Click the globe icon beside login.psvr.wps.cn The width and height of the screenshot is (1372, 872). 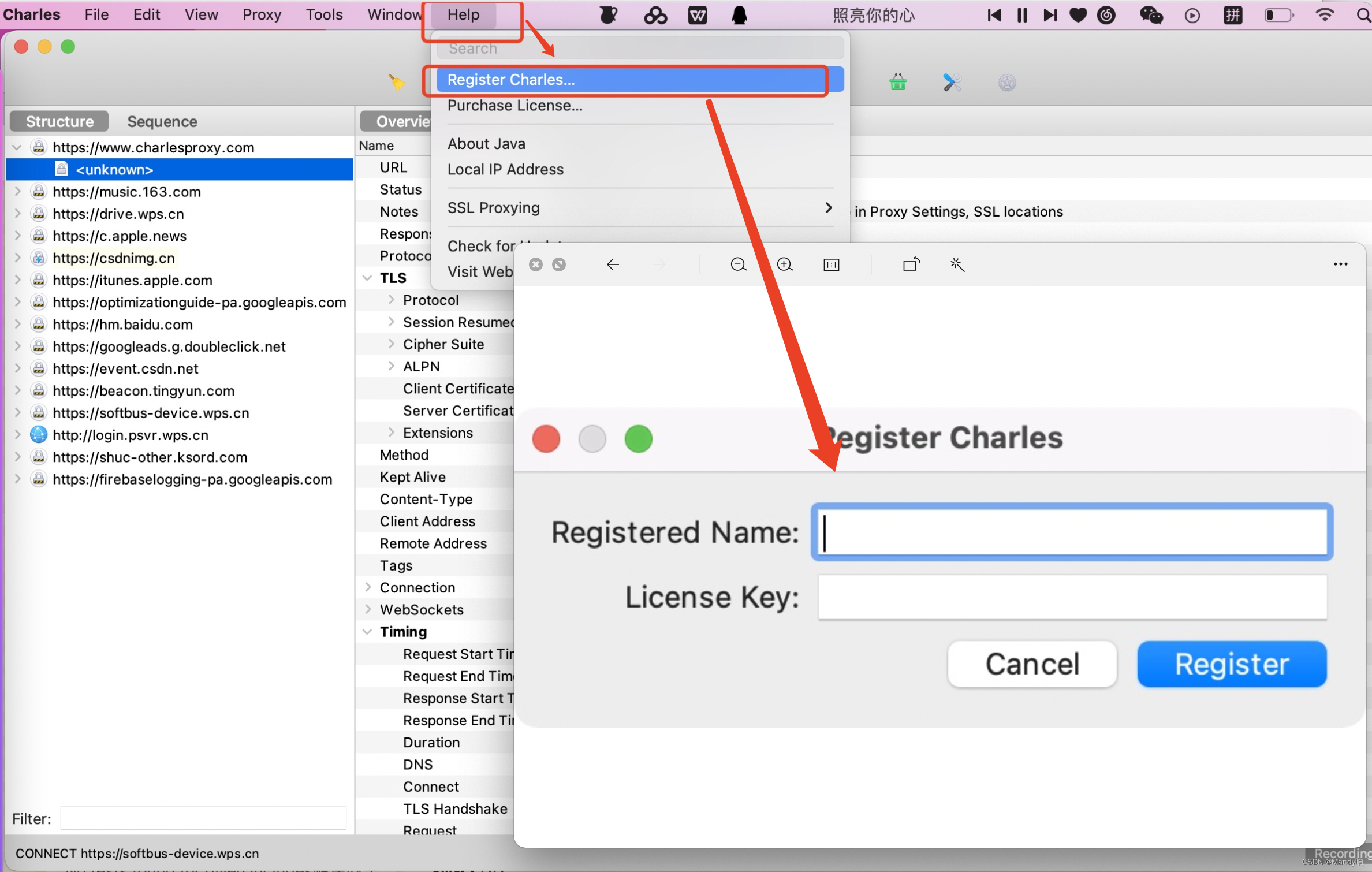click(x=39, y=435)
